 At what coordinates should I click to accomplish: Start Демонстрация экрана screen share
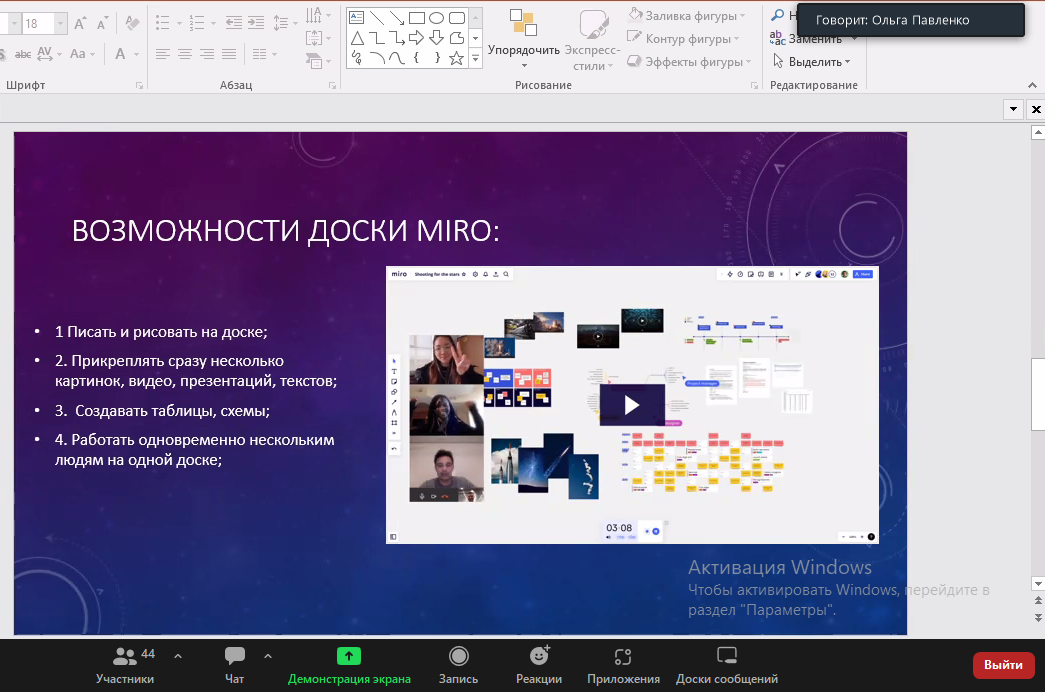tap(349, 665)
